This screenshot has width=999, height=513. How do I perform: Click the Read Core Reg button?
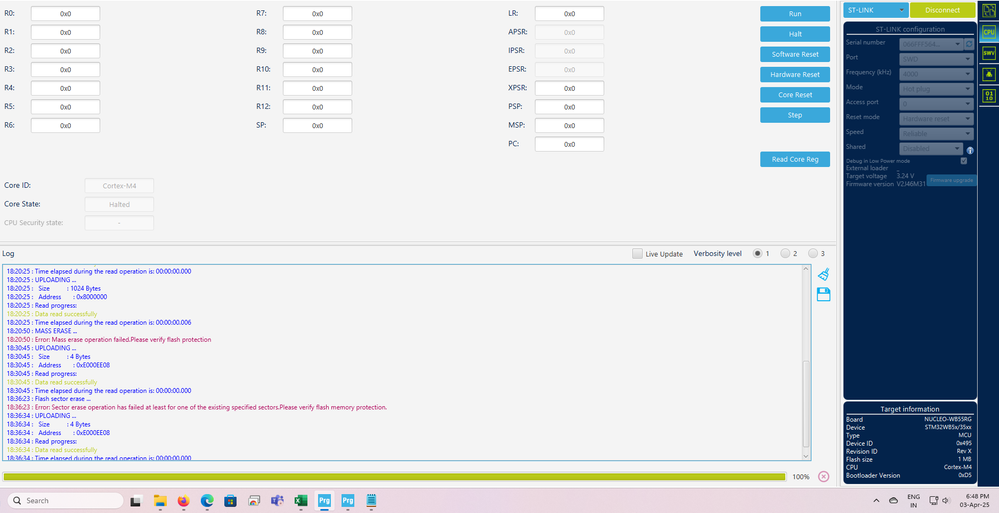(795, 159)
